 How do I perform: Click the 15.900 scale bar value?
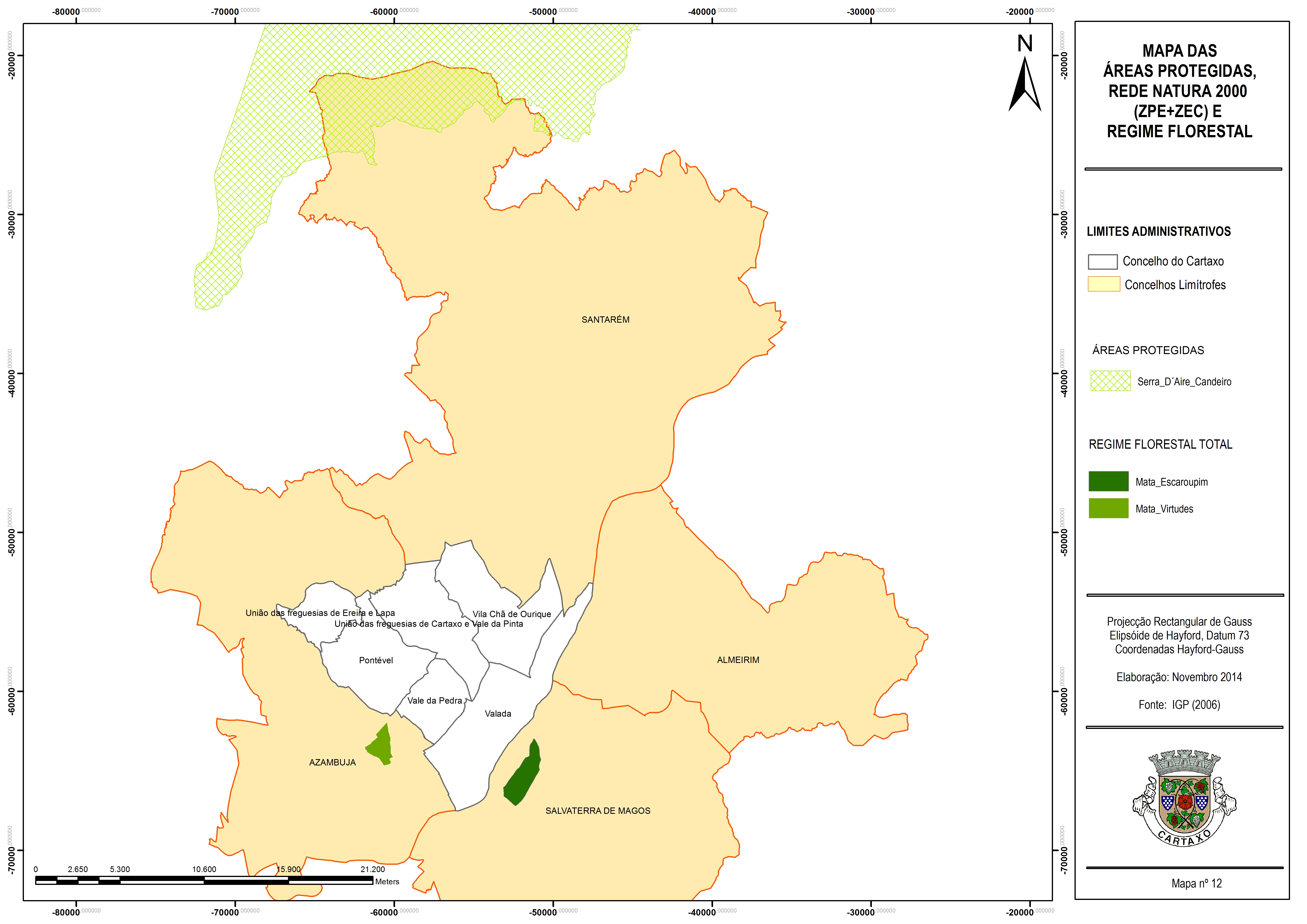pyautogui.click(x=289, y=869)
